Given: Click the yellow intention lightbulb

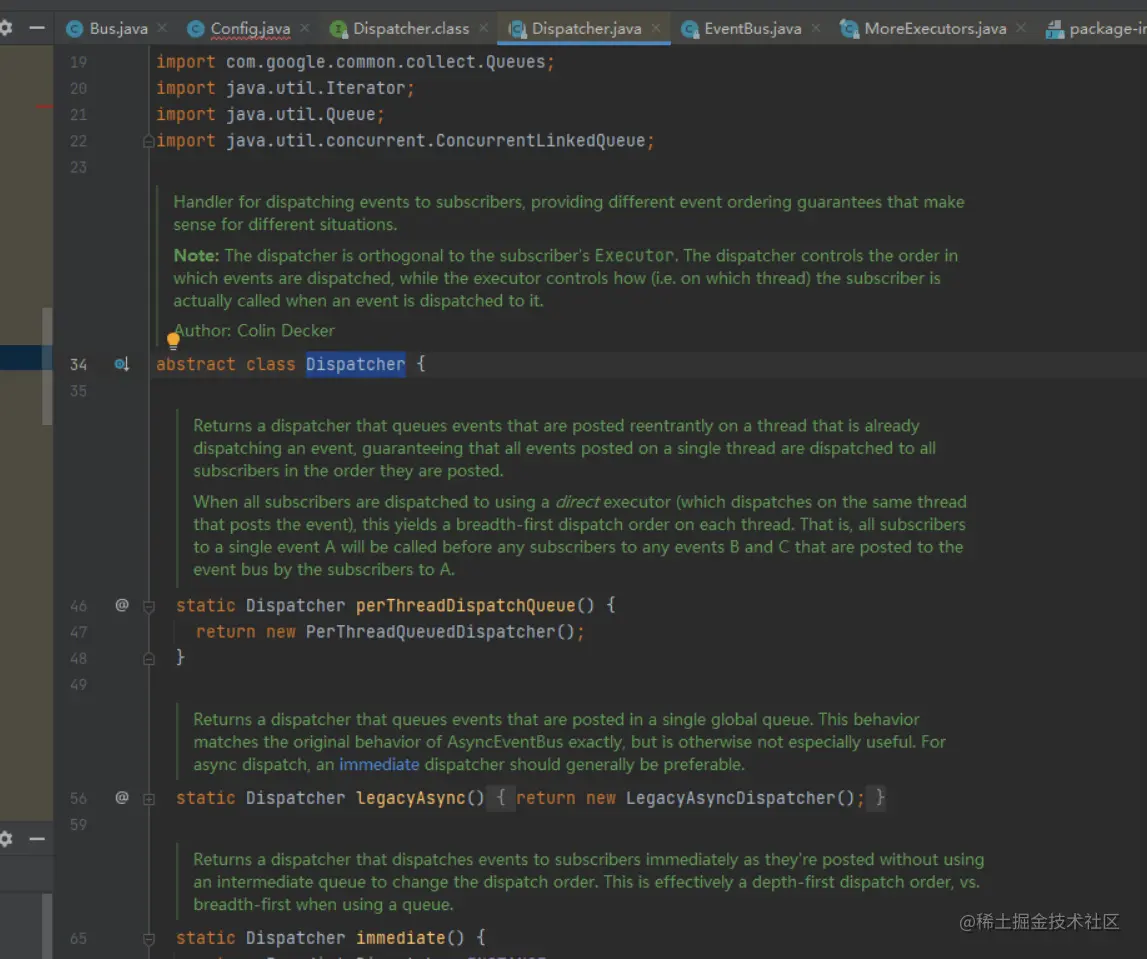Looking at the screenshot, I should click(x=173, y=340).
